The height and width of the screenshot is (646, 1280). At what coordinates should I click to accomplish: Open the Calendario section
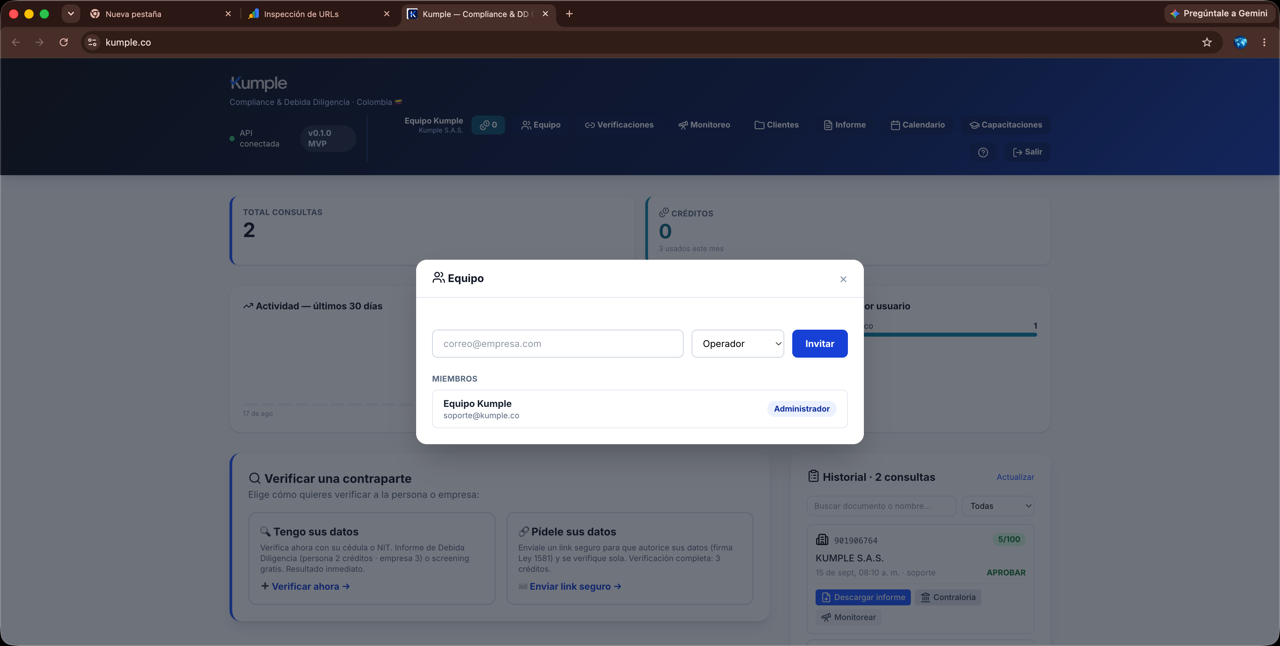(x=917, y=125)
